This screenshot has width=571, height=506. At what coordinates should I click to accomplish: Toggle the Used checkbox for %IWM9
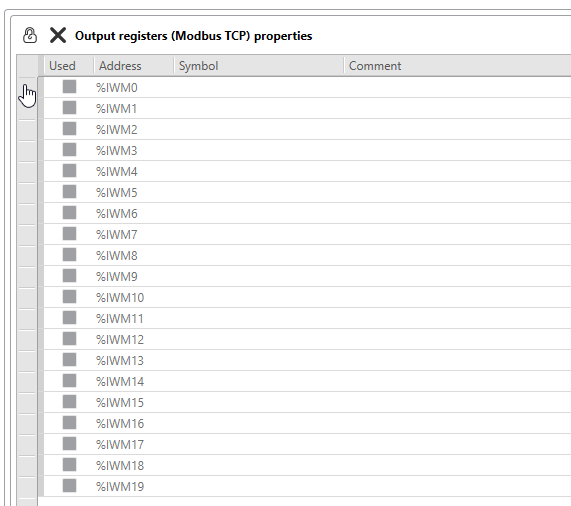[69, 276]
